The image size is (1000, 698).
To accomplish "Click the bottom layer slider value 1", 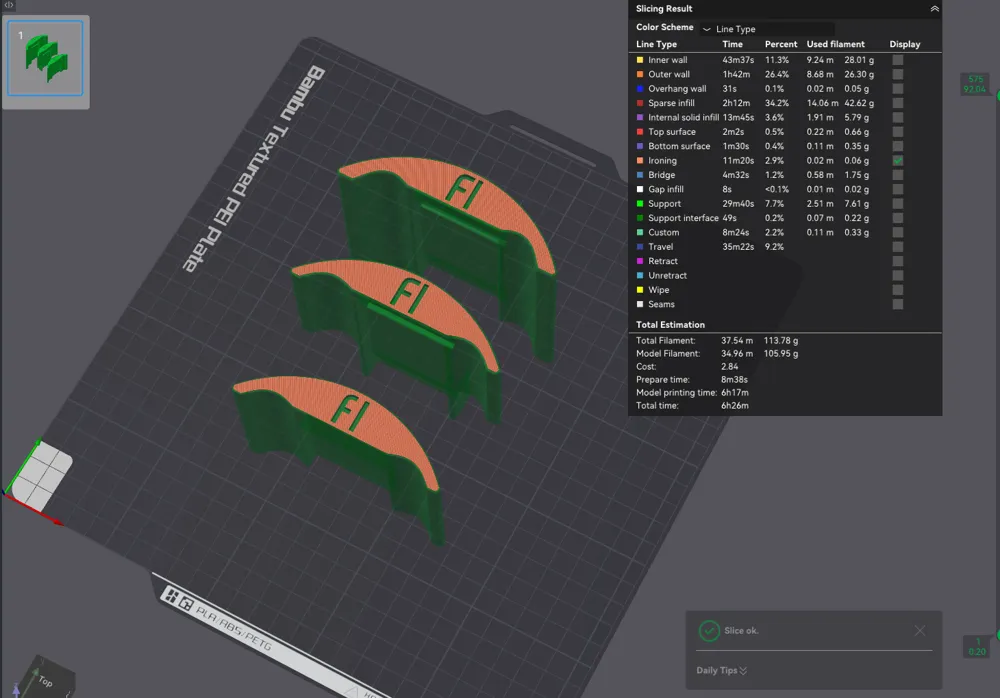I will pos(977,642).
